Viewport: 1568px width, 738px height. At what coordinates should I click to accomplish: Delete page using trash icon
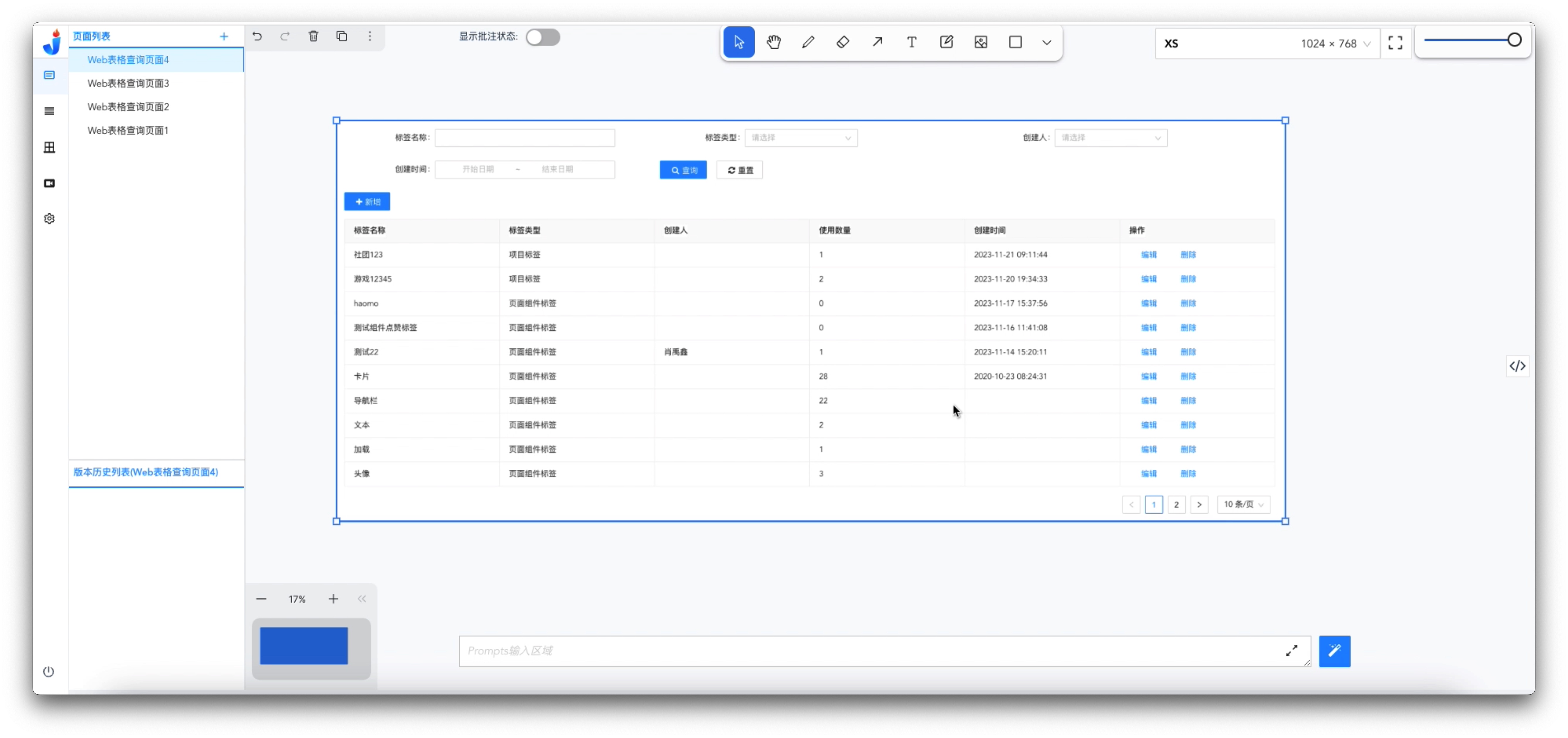(x=313, y=36)
